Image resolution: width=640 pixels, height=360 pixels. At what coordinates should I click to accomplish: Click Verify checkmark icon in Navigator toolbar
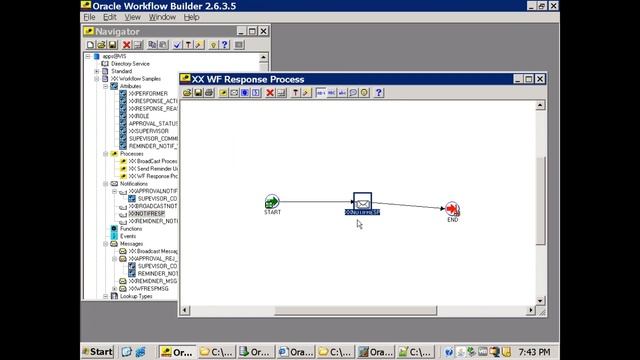[x=177, y=45]
